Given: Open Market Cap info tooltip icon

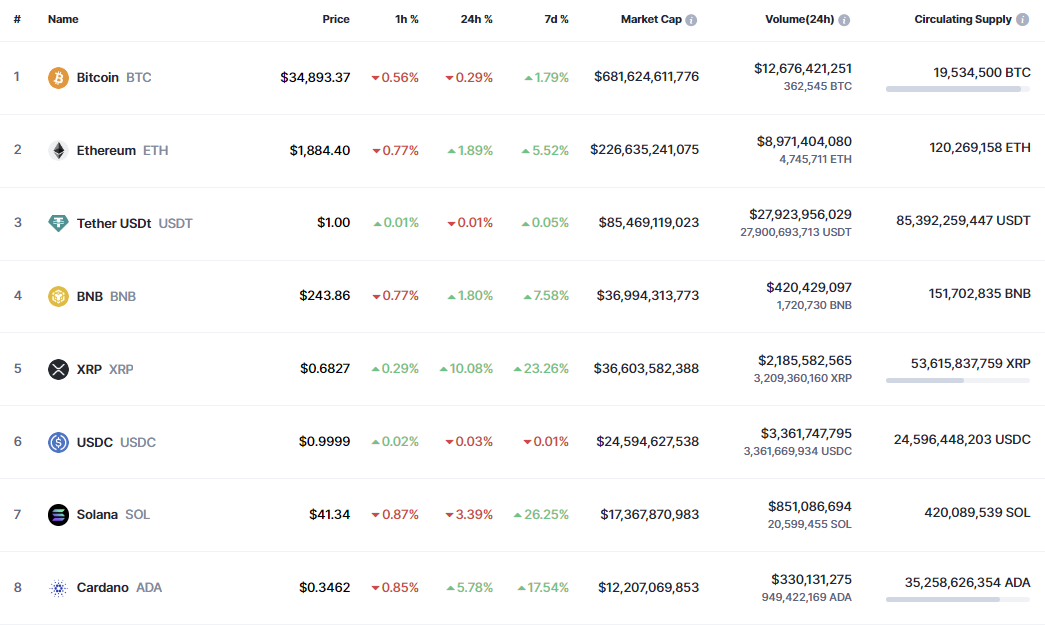Looking at the screenshot, I should [x=691, y=20].
